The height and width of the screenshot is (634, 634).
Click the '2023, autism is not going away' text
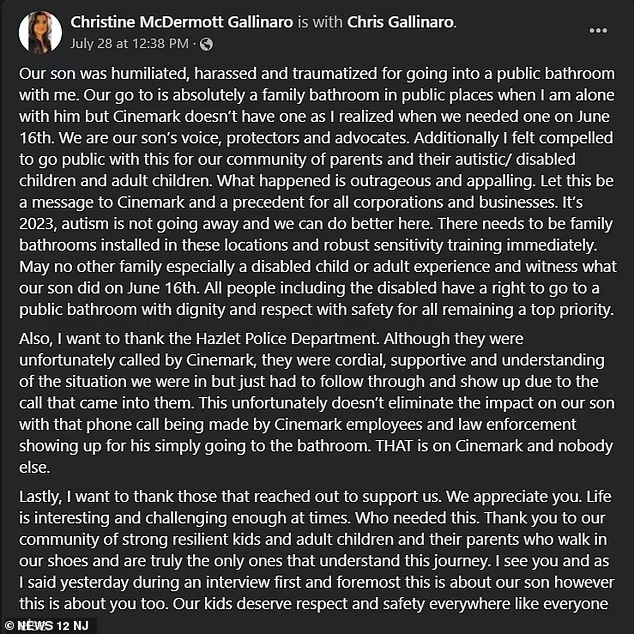pos(129,224)
